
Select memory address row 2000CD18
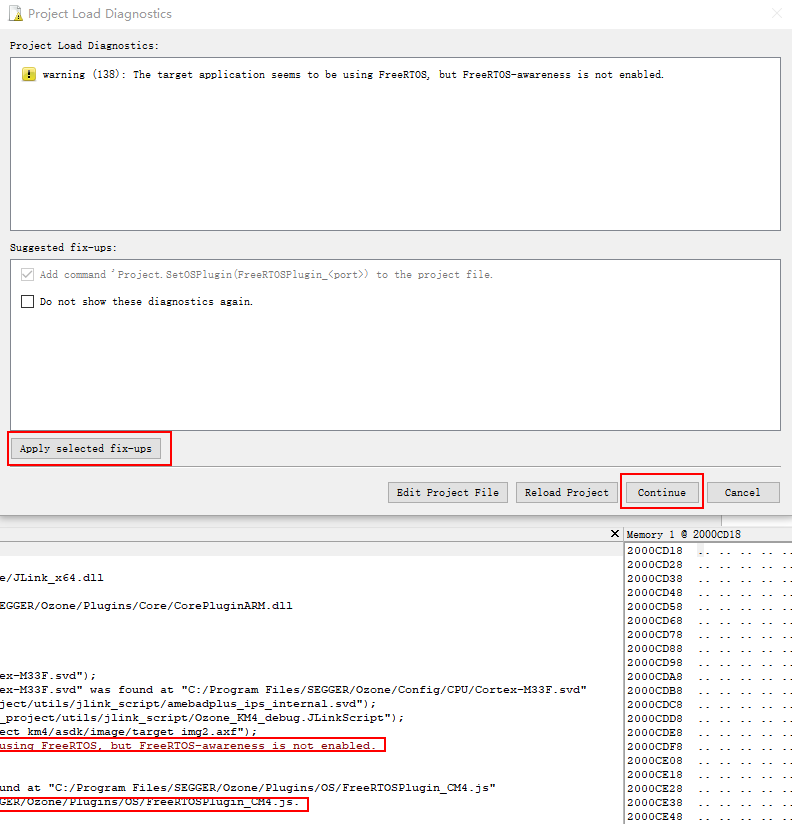pos(654,551)
